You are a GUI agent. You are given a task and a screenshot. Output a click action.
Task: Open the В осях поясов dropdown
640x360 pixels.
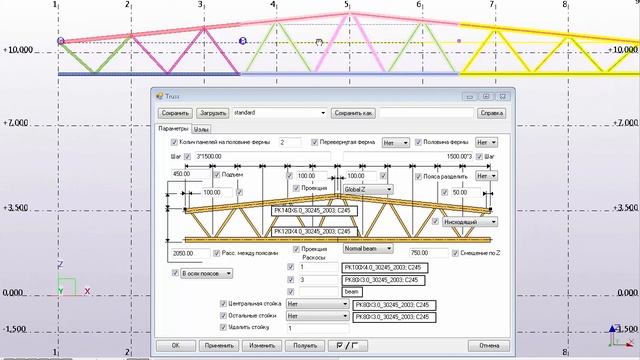point(207,273)
